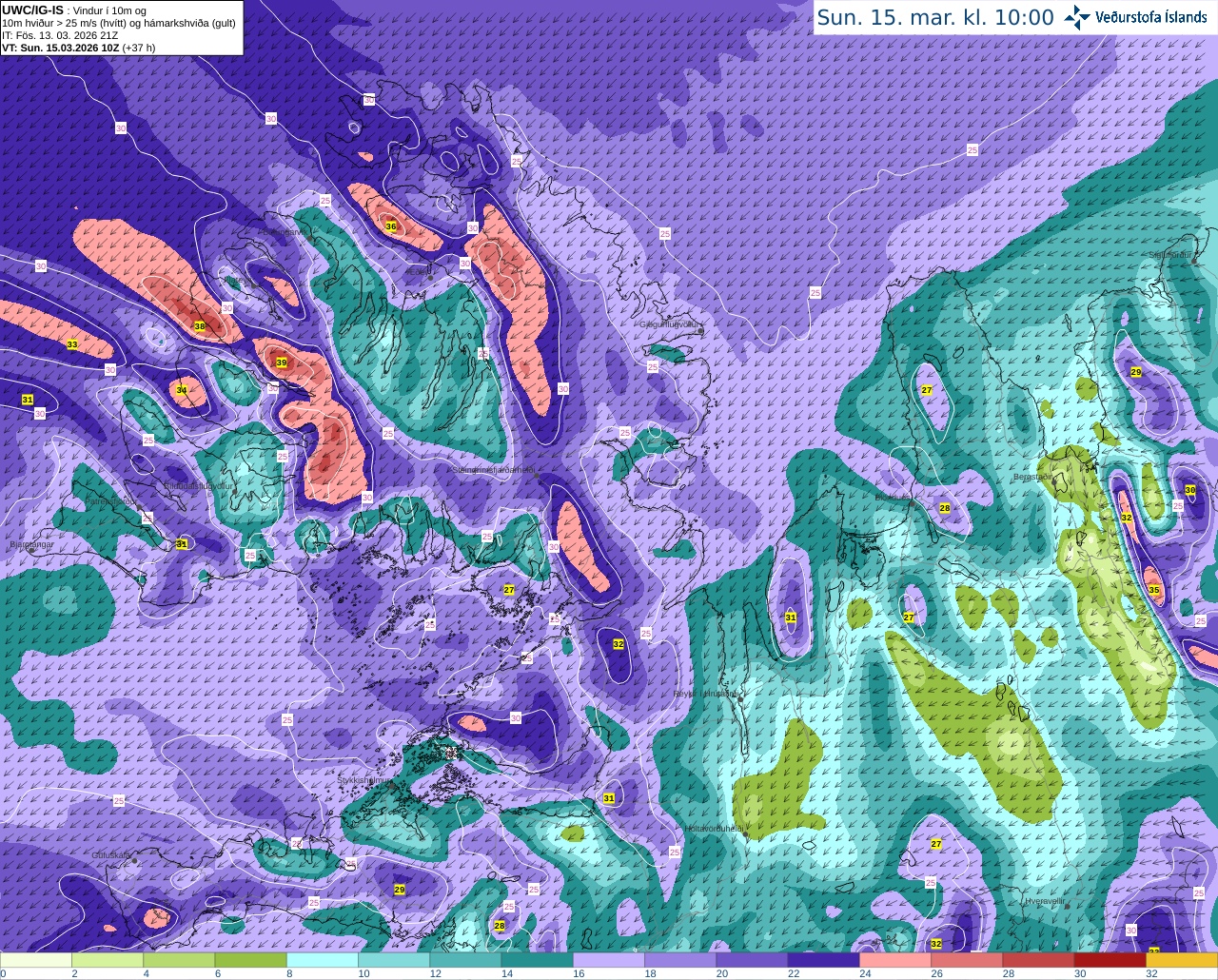Click the yellow gust maximum label 35
Image resolution: width=1218 pixels, height=980 pixels.
tap(1154, 590)
